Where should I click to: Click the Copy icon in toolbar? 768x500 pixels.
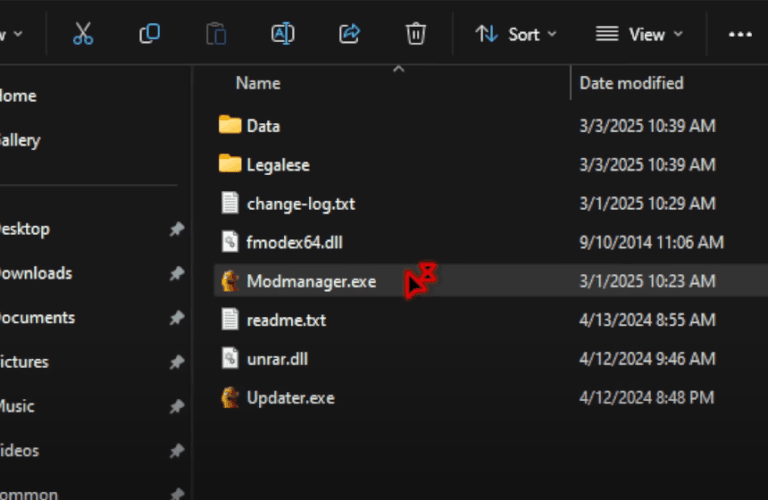point(149,34)
